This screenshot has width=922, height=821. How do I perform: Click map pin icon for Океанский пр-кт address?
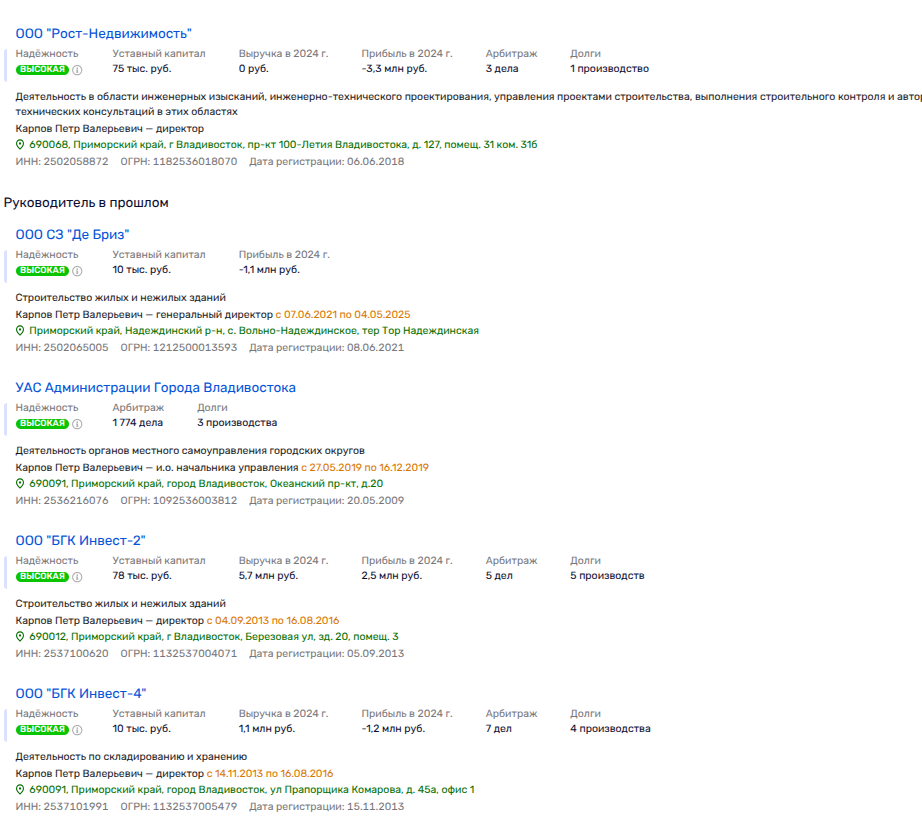pyautogui.click(x=20, y=484)
